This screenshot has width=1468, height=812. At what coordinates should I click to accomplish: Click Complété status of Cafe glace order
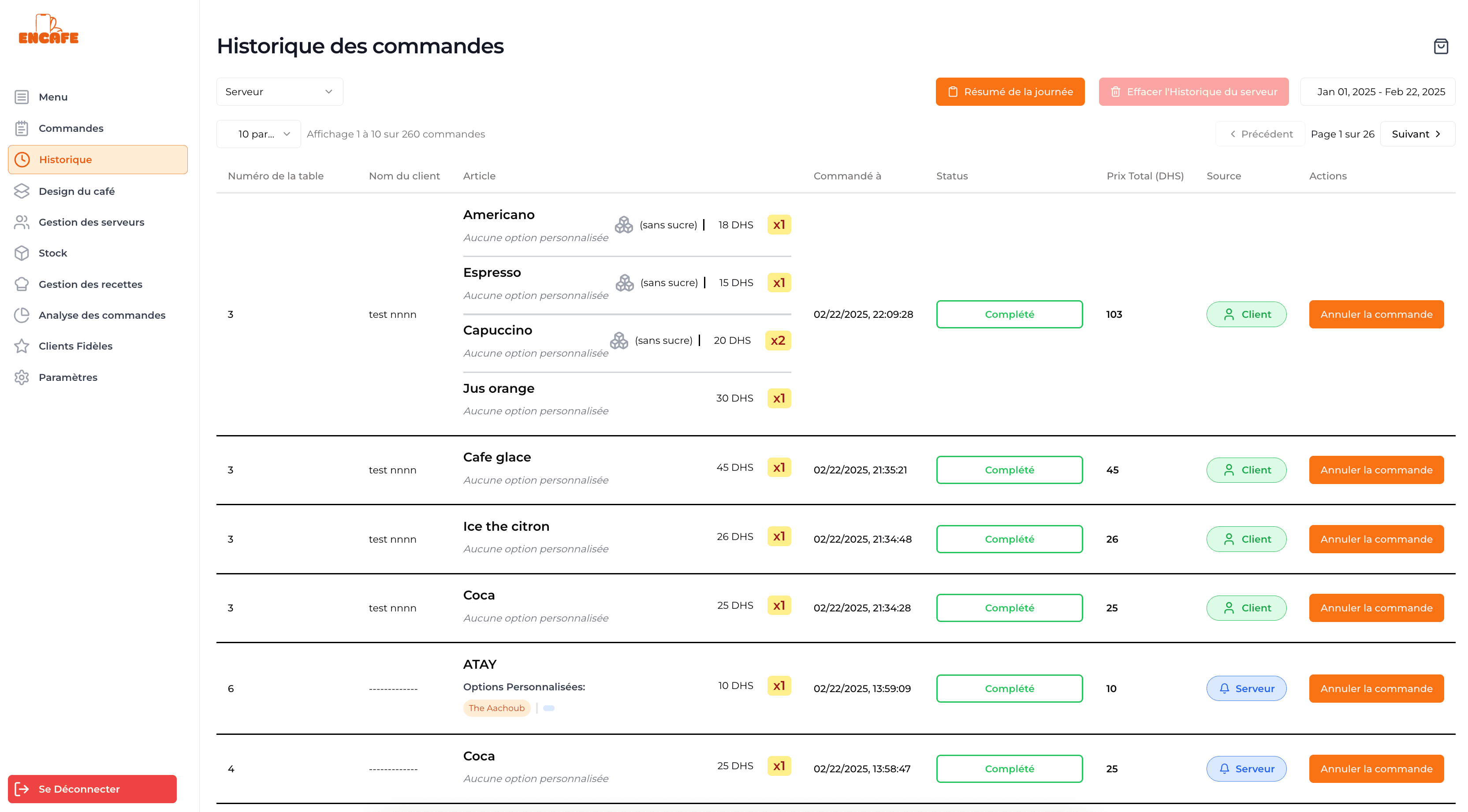(1009, 470)
